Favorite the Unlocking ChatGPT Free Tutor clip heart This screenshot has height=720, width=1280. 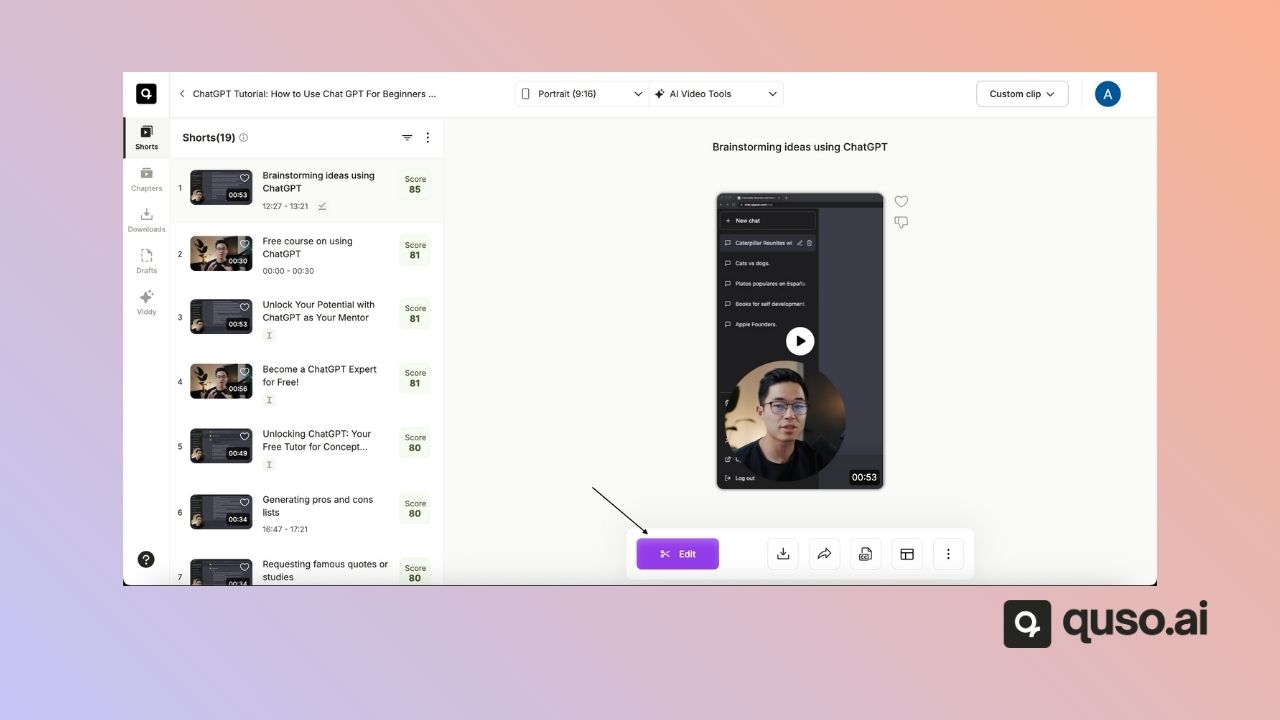pos(244,437)
